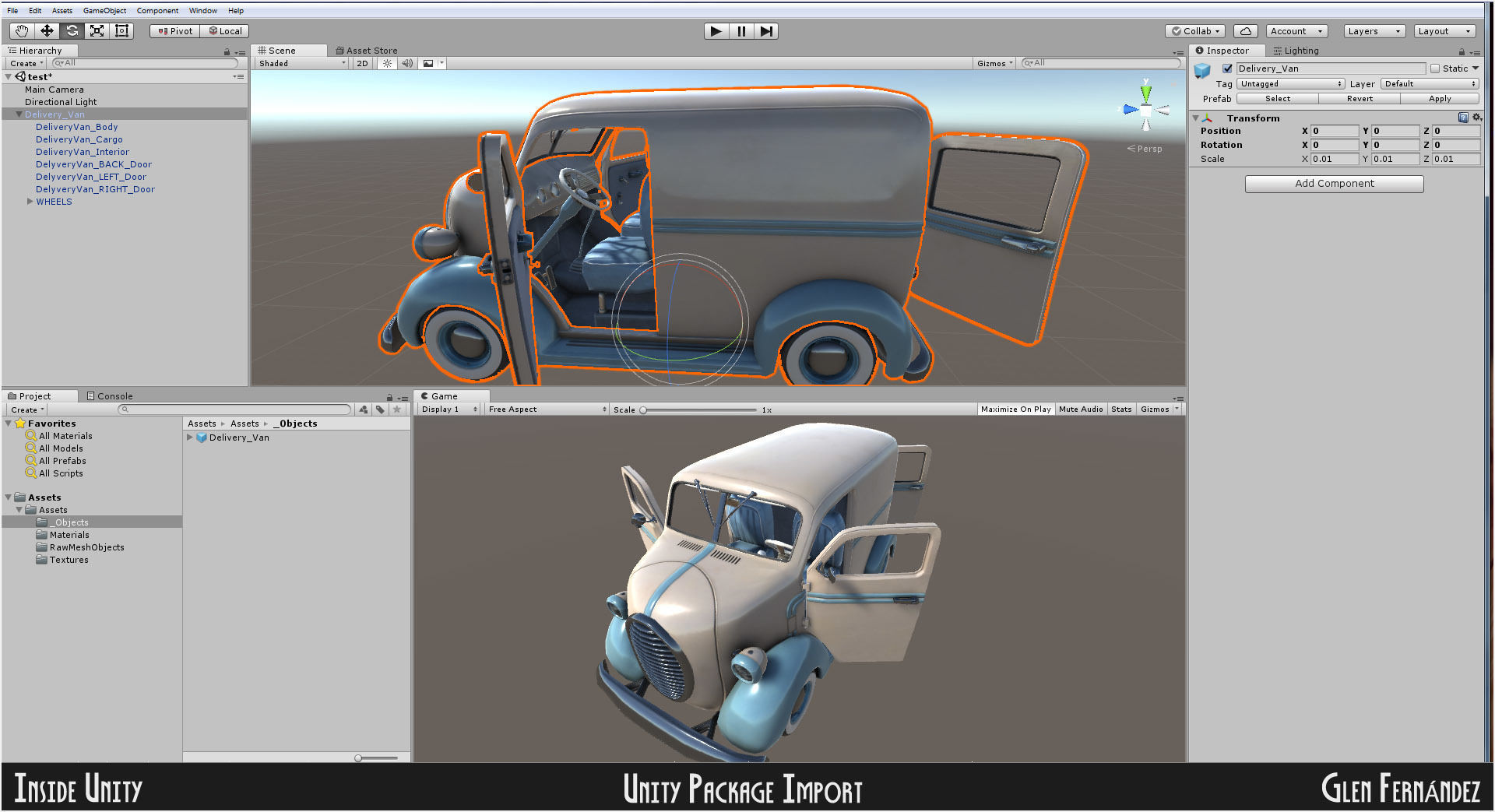Click the favorite star icon in Project toolbar
The image size is (1495, 812).
pos(397,410)
